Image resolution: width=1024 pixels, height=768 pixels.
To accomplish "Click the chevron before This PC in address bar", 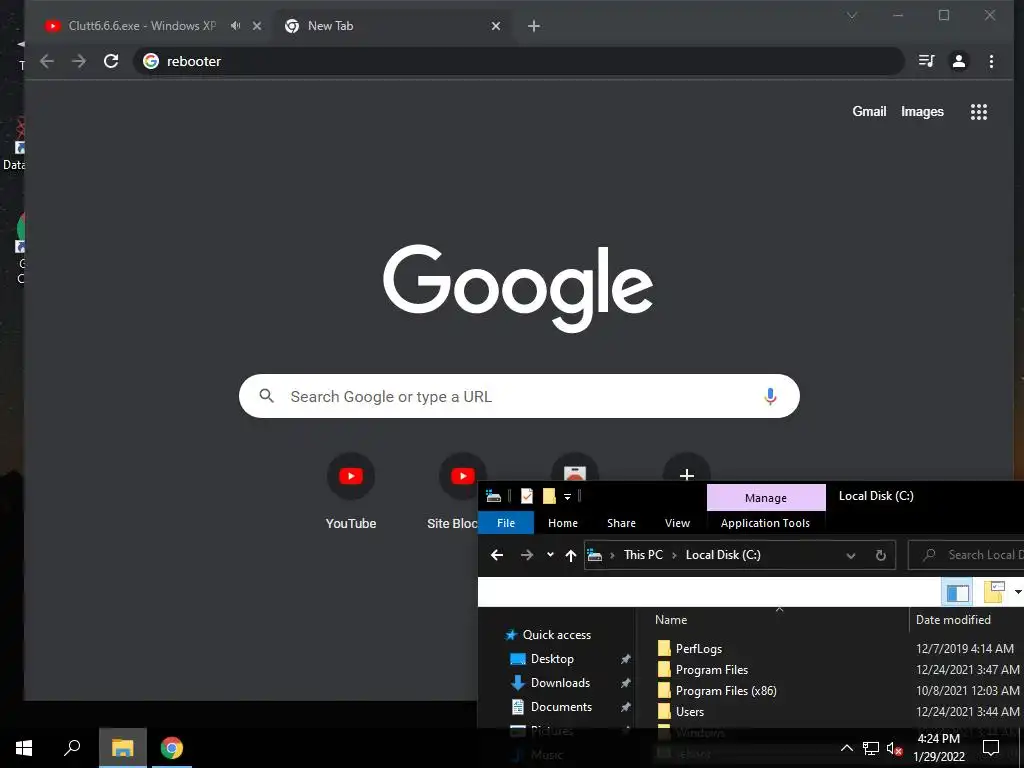I will click(612, 555).
